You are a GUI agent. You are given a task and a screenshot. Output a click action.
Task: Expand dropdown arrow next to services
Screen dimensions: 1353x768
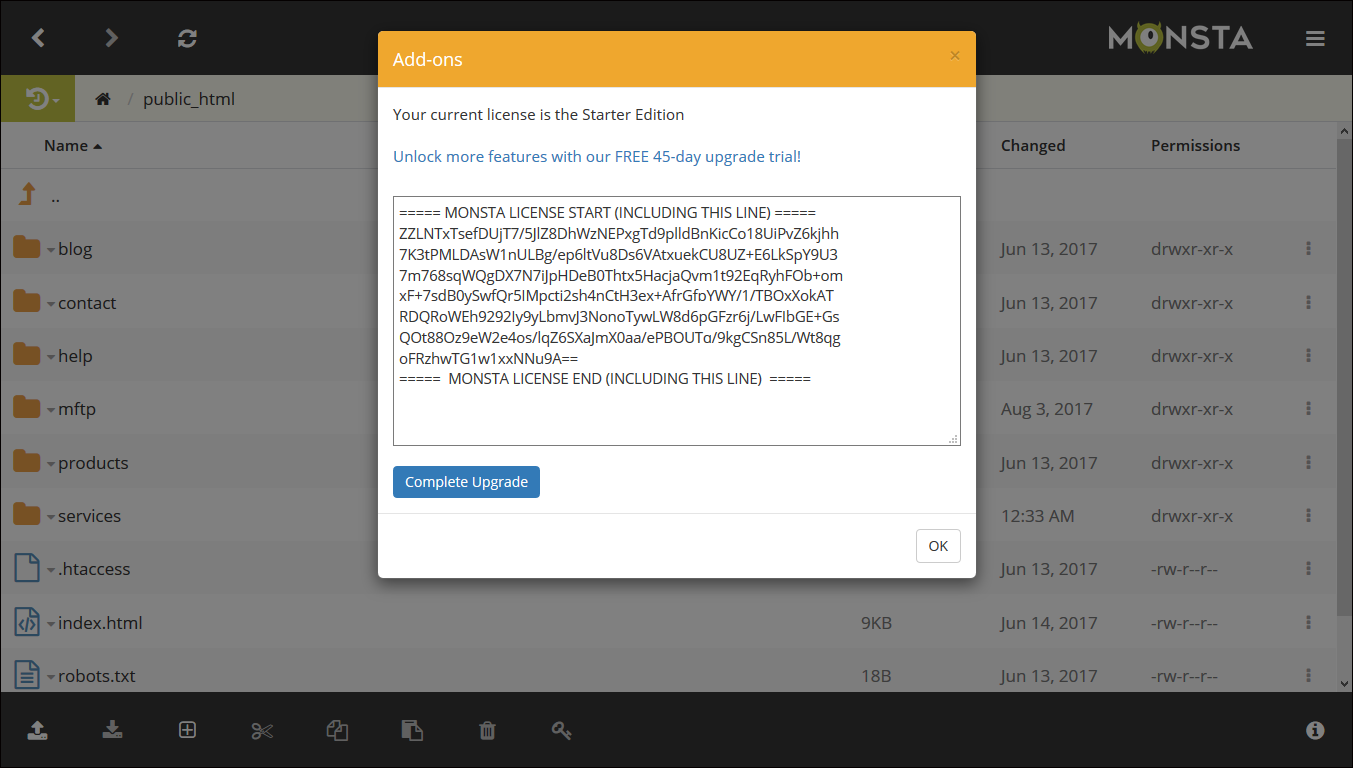coord(50,517)
